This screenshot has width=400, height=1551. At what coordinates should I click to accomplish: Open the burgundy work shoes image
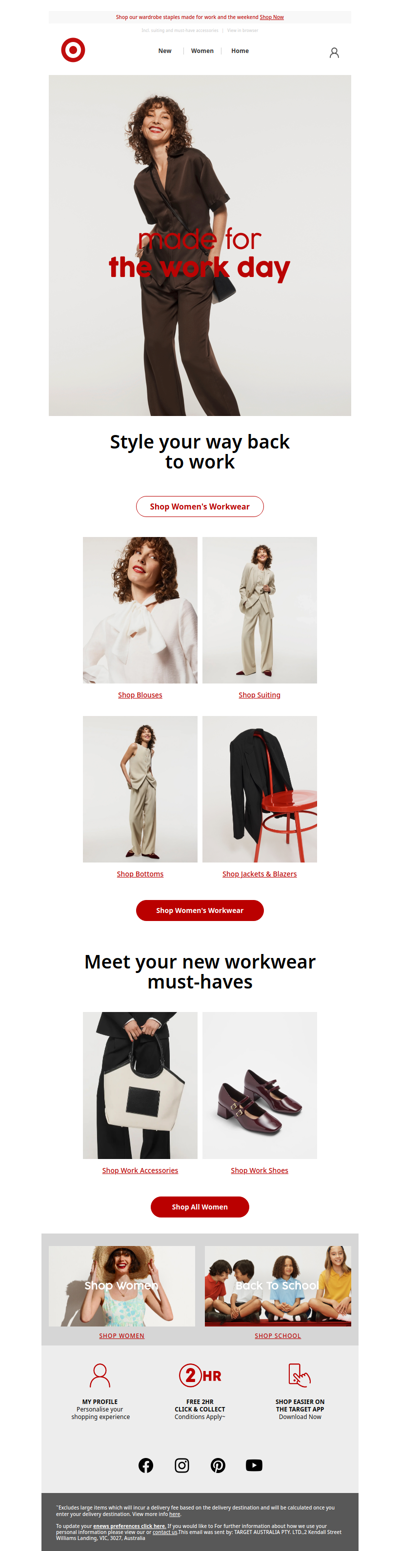coord(260,1085)
